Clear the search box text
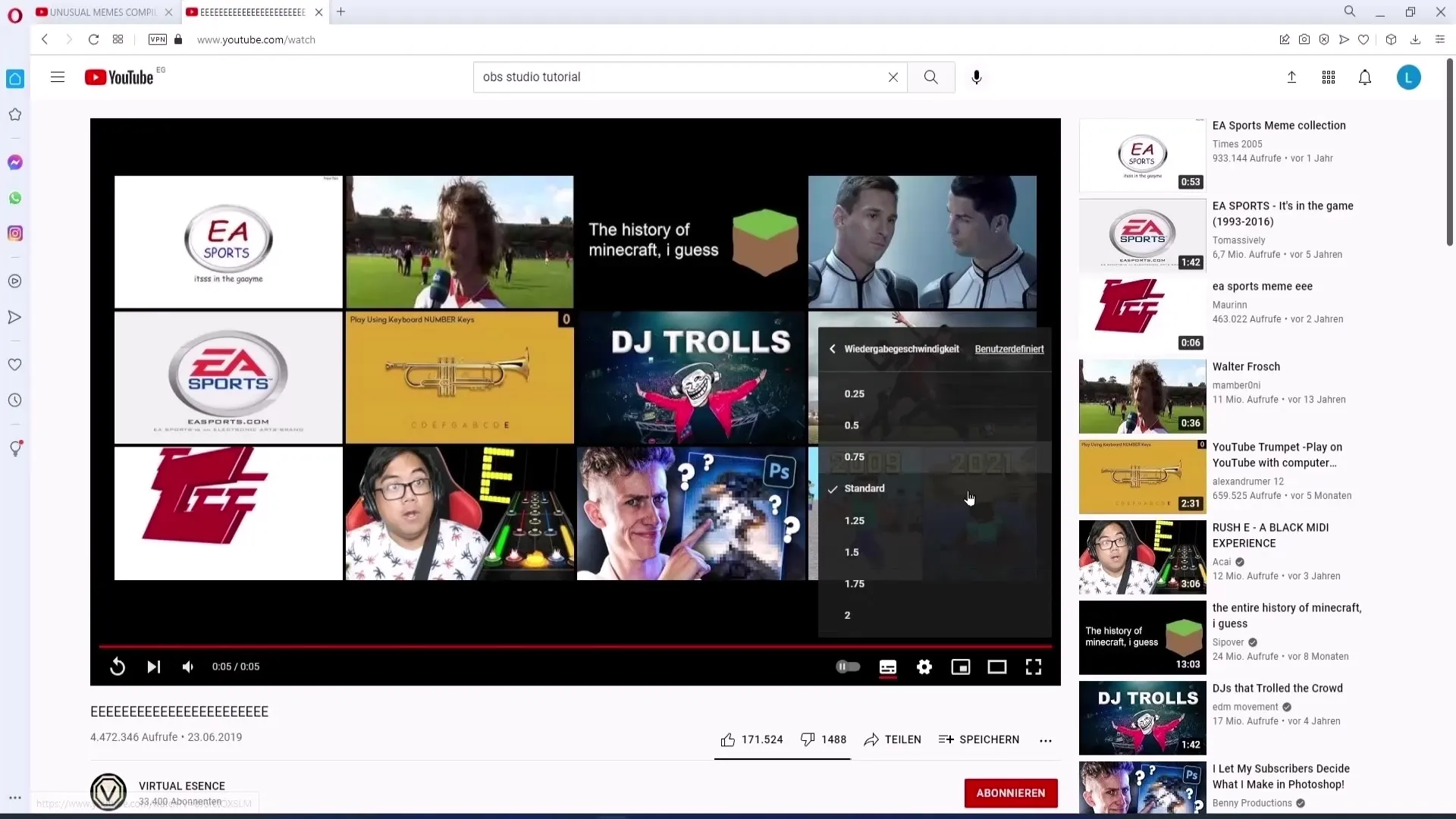 tap(893, 77)
